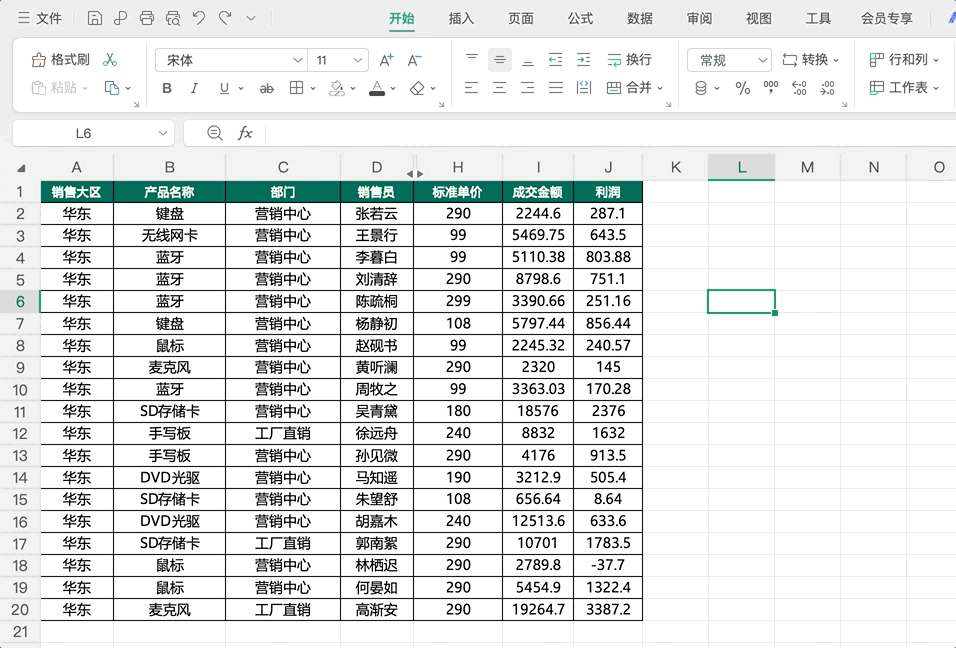Click Format Painter 格式刷 button
Screen dimensions: 956x648
click(x=60, y=60)
